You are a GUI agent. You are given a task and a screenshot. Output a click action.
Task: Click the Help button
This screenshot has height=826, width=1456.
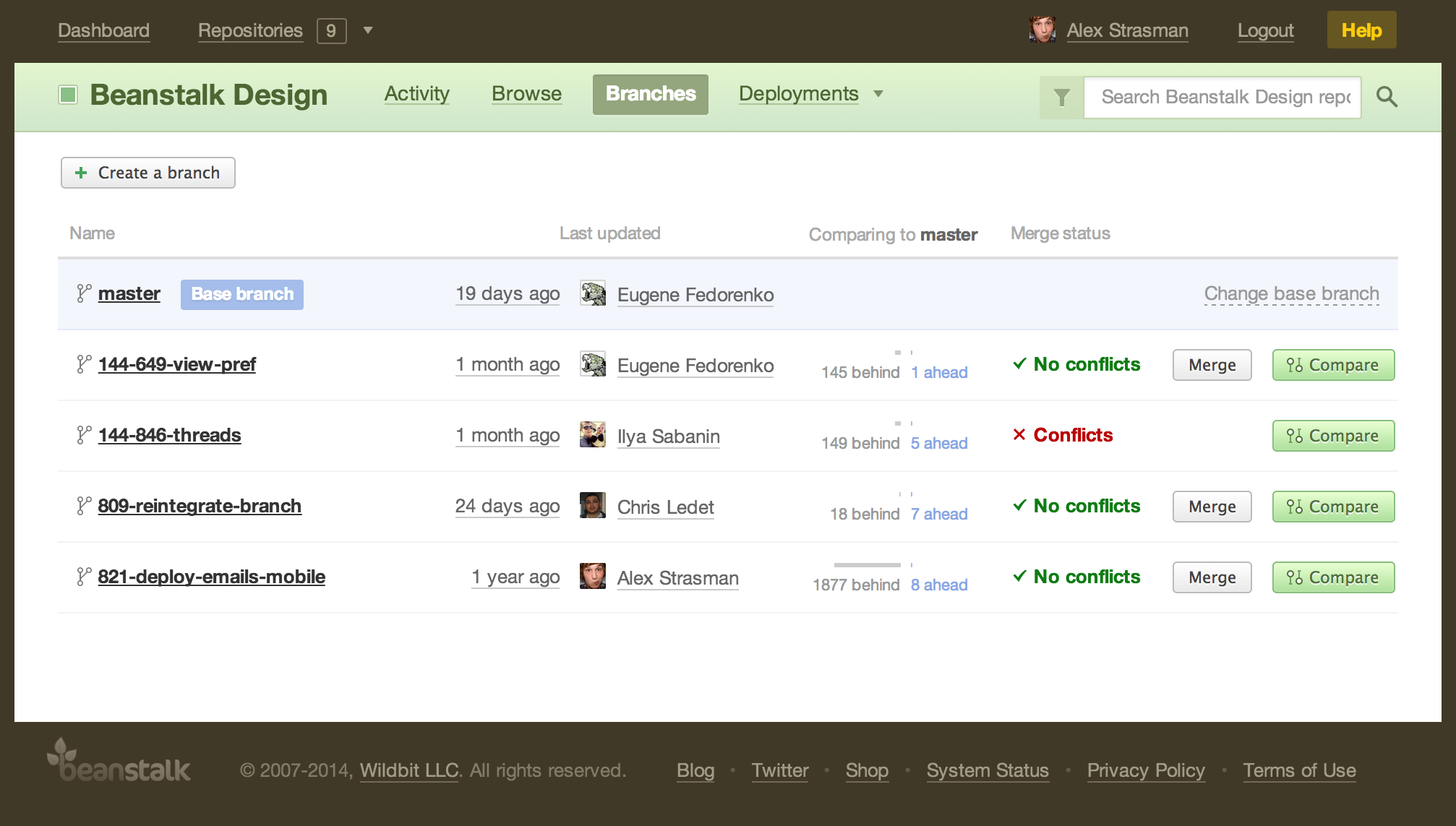coord(1362,30)
